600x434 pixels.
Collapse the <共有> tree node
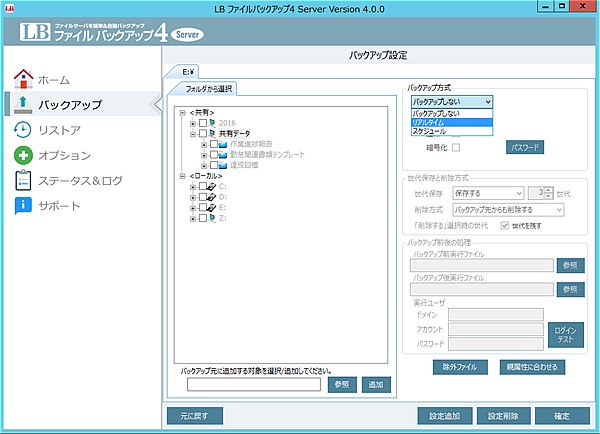click(181, 112)
